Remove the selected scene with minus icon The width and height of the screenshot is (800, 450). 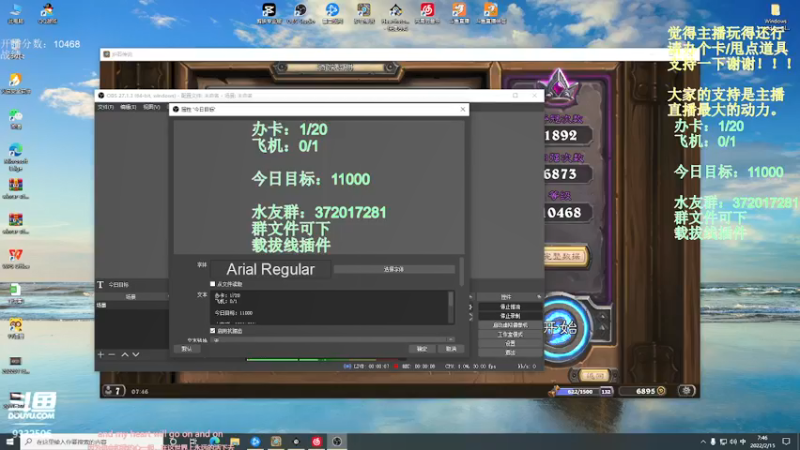point(112,354)
